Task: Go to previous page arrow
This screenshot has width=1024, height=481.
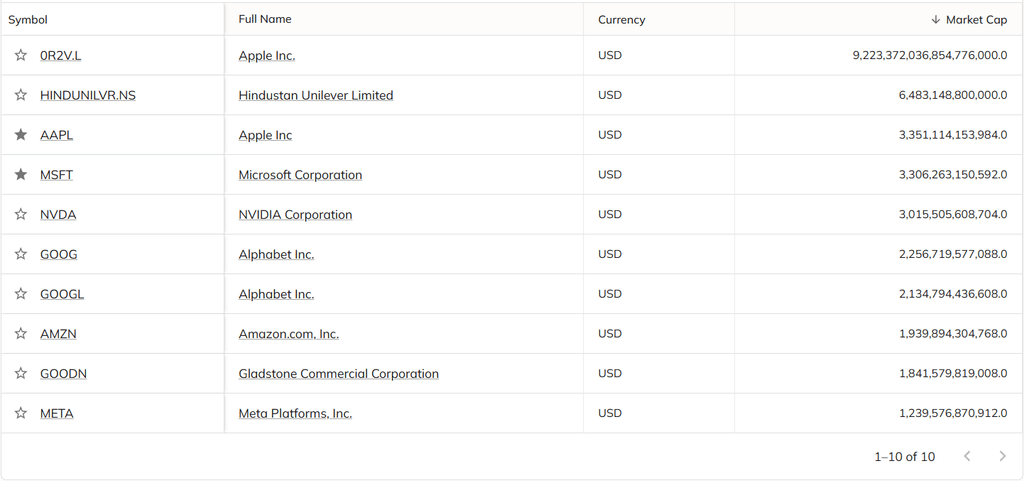Action: pos(967,456)
